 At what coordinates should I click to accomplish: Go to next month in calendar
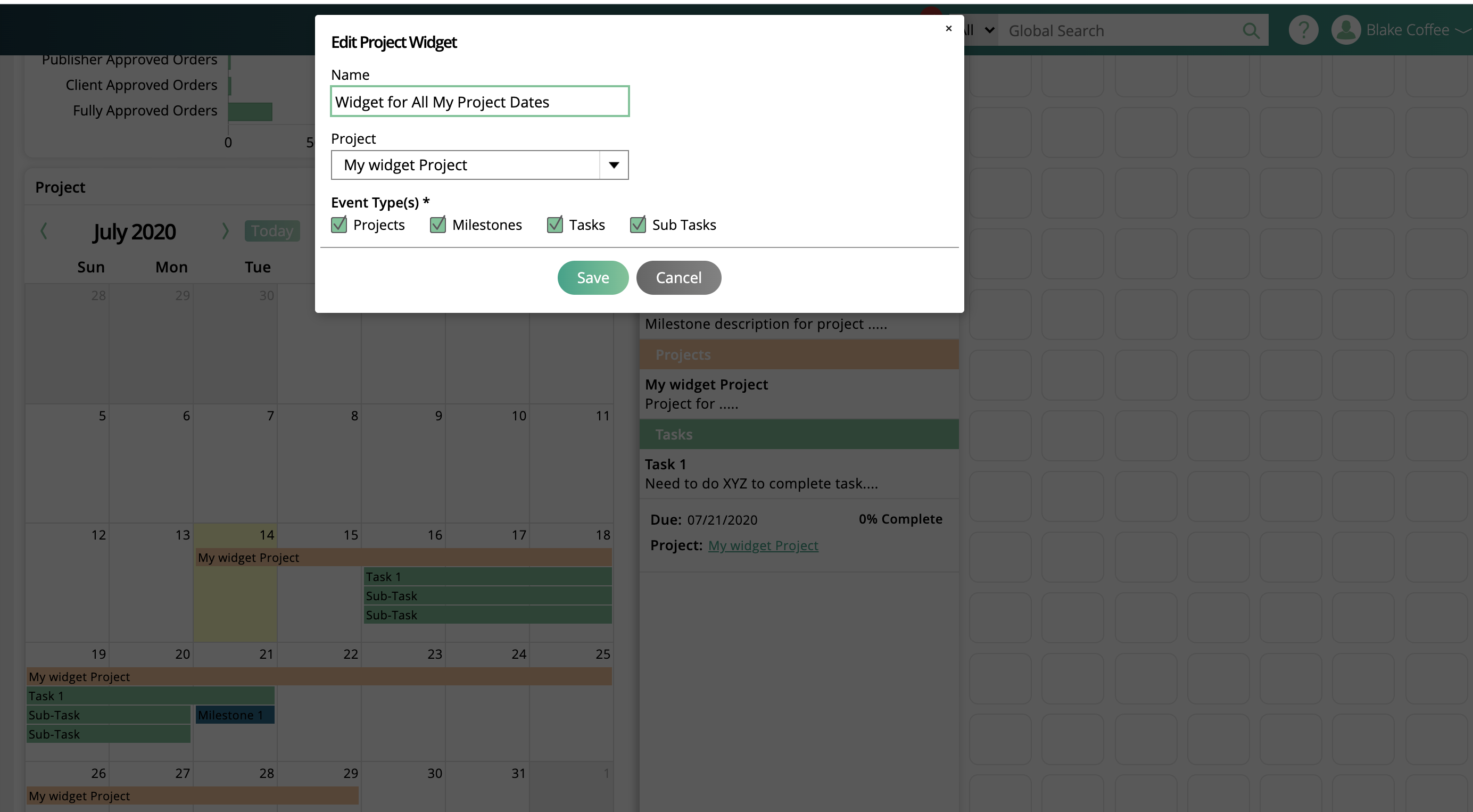pyautogui.click(x=225, y=231)
